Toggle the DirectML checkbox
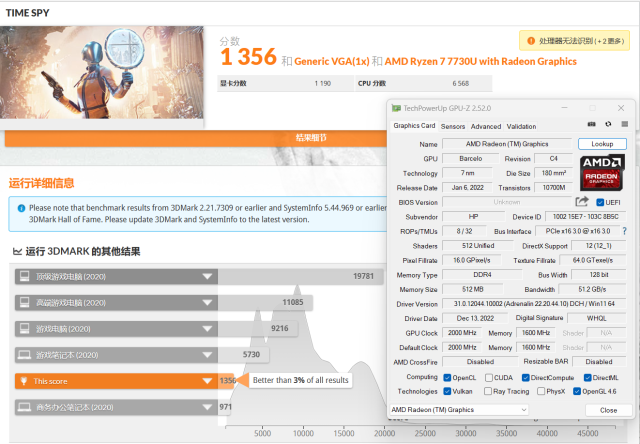The image size is (640, 444). coord(587,378)
